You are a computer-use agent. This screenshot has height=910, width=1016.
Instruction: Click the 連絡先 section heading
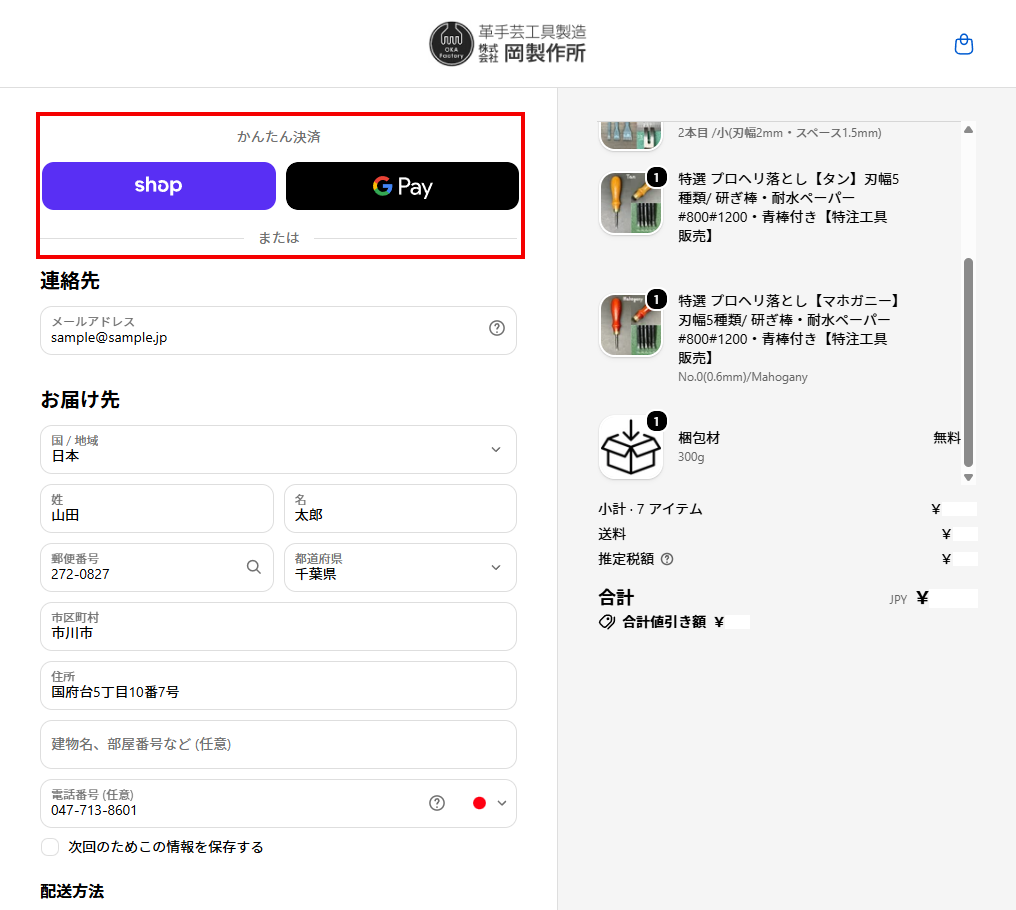(70, 281)
